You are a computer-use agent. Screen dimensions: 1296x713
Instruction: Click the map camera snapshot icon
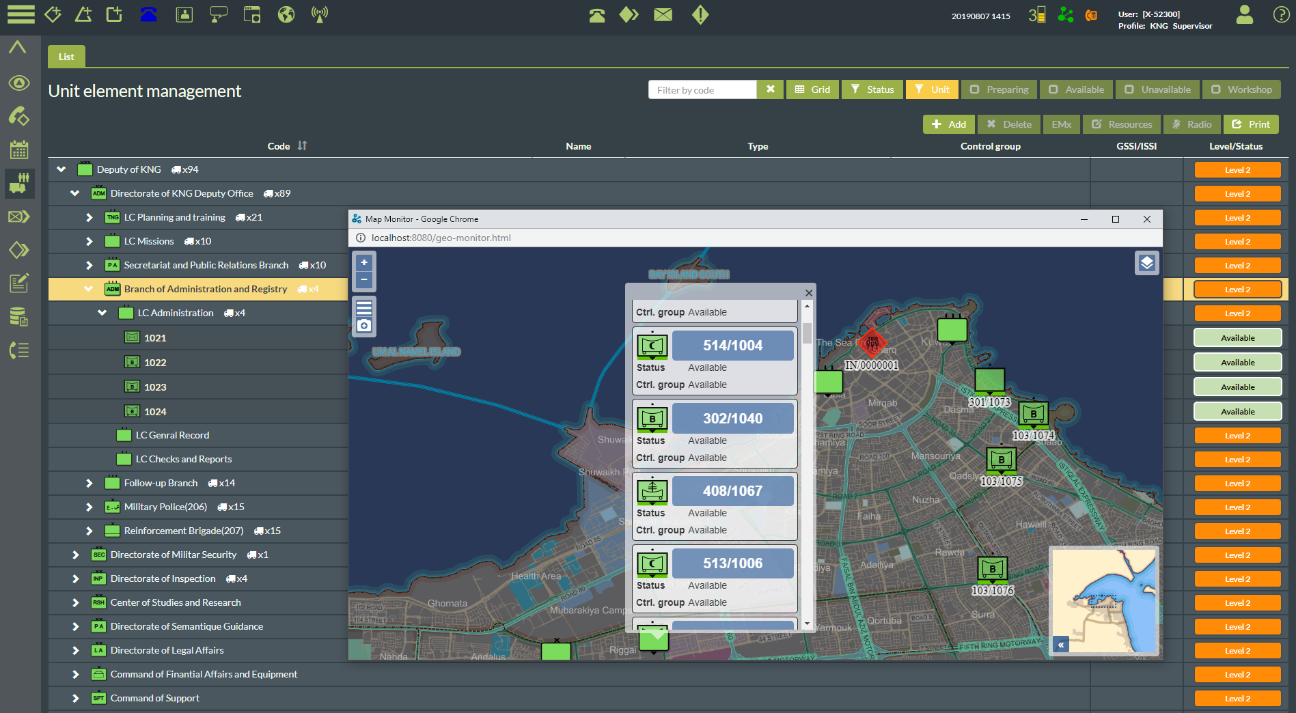[364, 325]
